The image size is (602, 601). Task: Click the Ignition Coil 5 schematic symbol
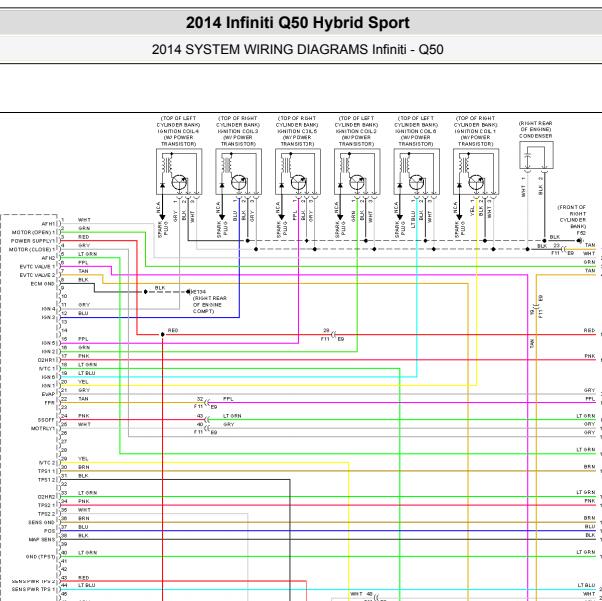[298, 172]
